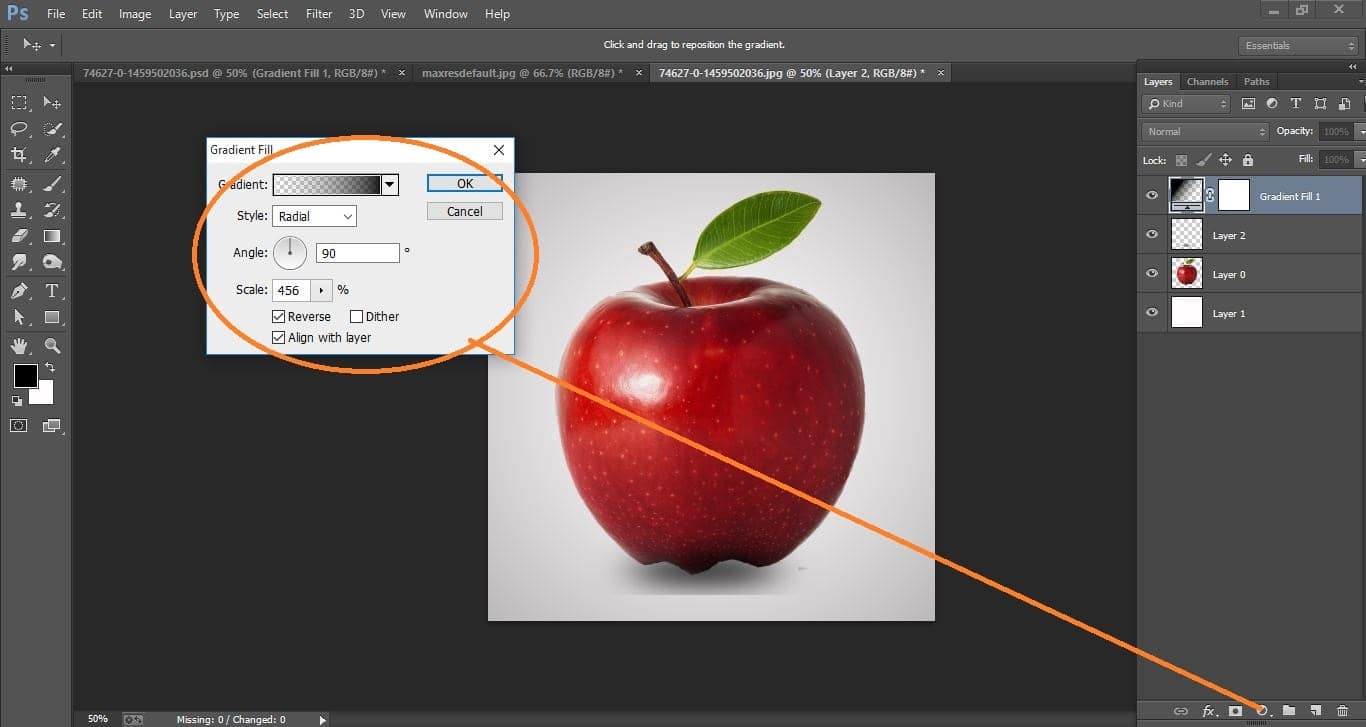Select the Clone Stamp tool
This screenshot has height=727, width=1366.
[x=18, y=210]
